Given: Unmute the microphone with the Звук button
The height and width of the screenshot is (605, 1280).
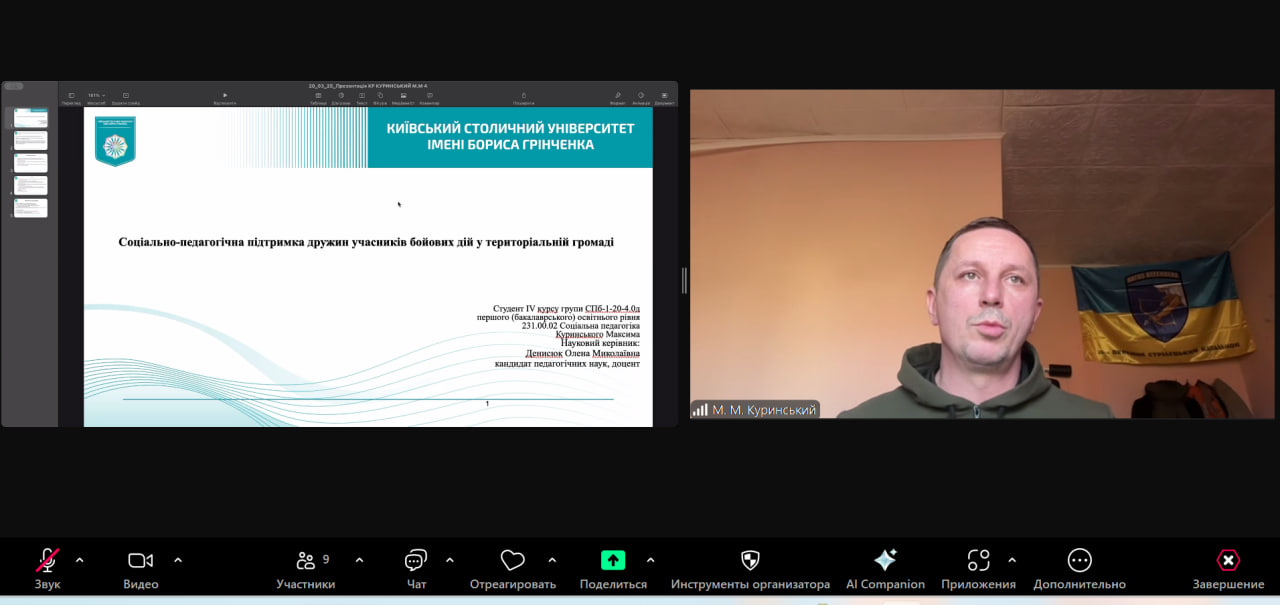Looking at the screenshot, I should point(47,561).
